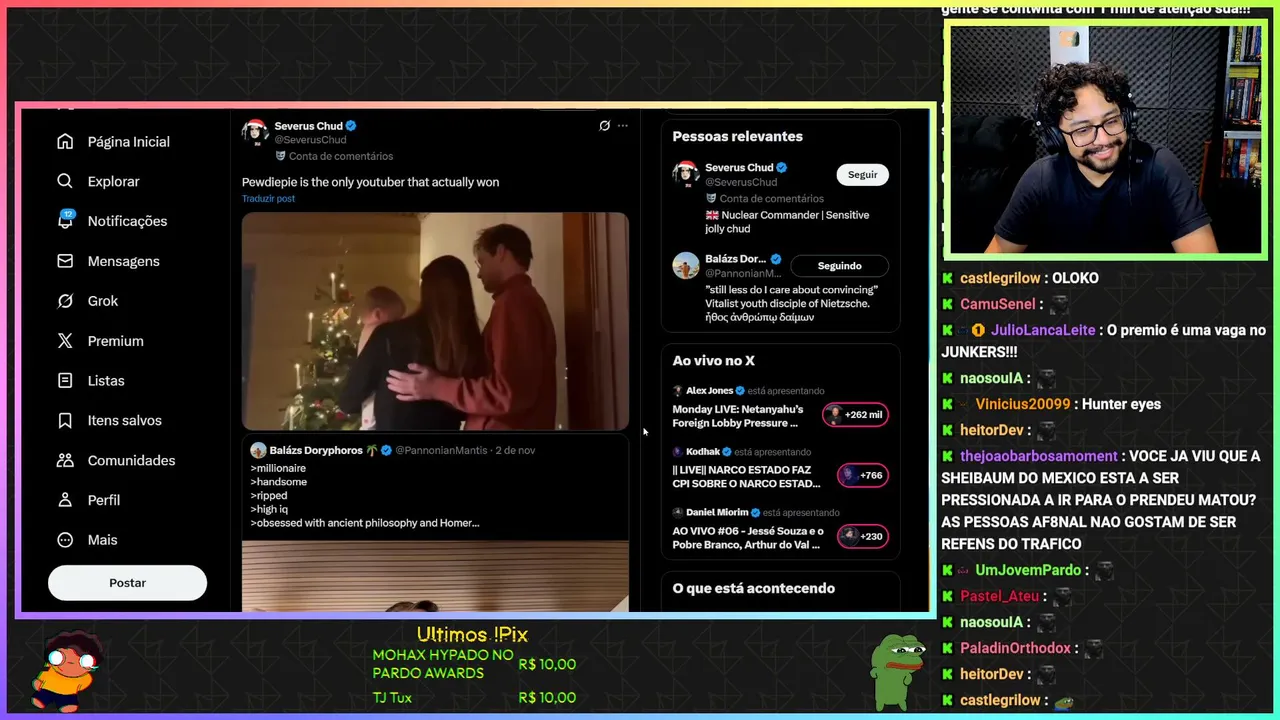The image size is (1280, 720).
Task: Select Comunidades menu label
Action: click(131, 461)
